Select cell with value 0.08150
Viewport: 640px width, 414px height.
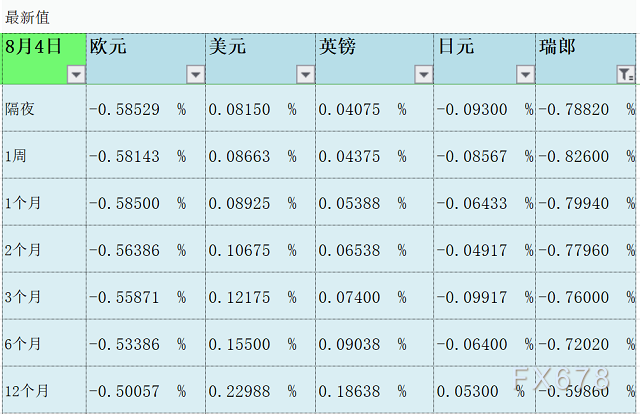point(260,108)
